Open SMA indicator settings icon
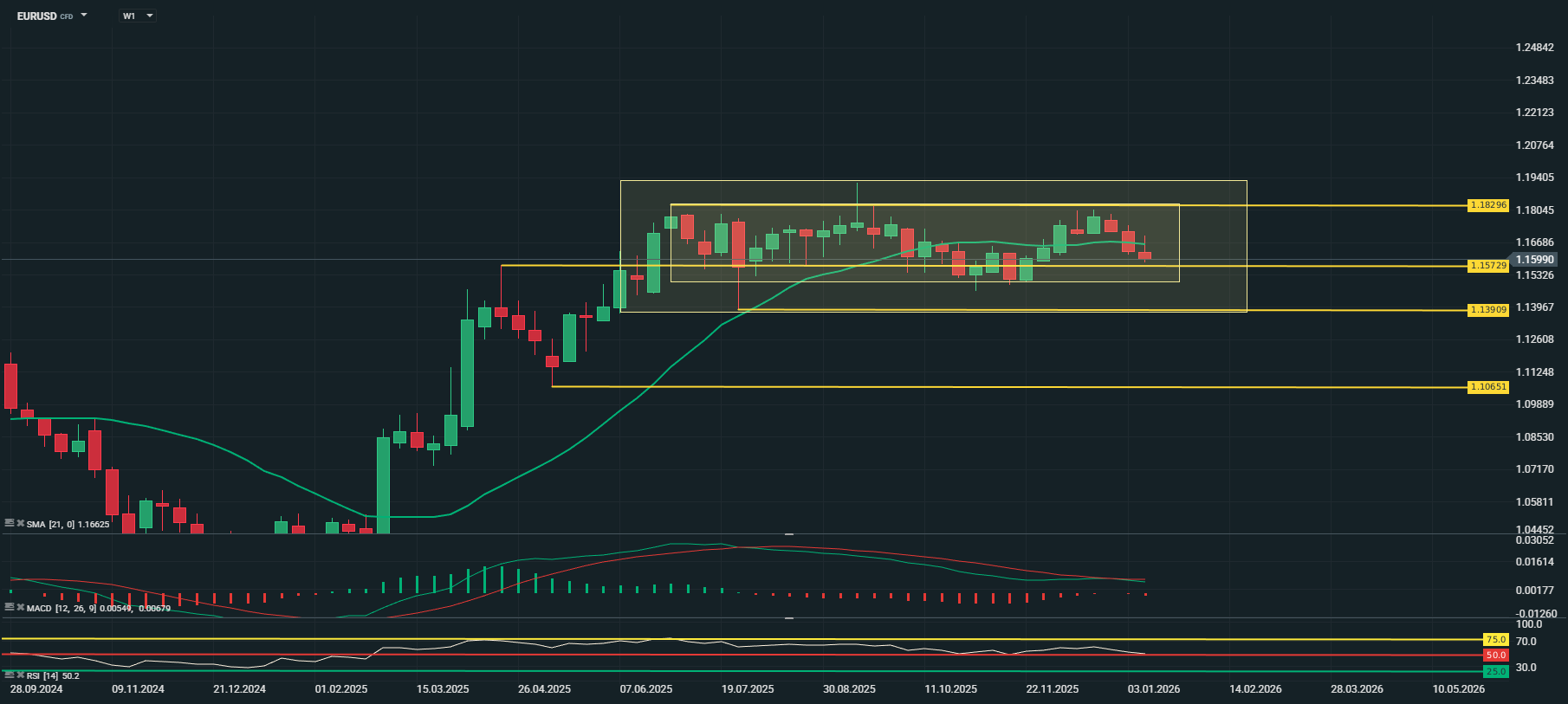The height and width of the screenshot is (704, 1568). [10, 523]
